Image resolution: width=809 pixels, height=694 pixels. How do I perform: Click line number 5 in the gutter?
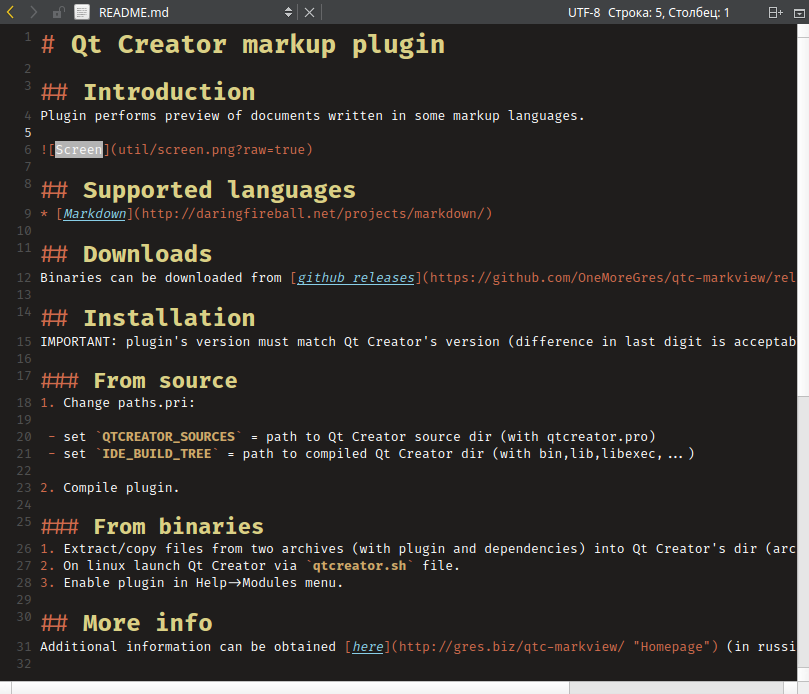[28, 133]
